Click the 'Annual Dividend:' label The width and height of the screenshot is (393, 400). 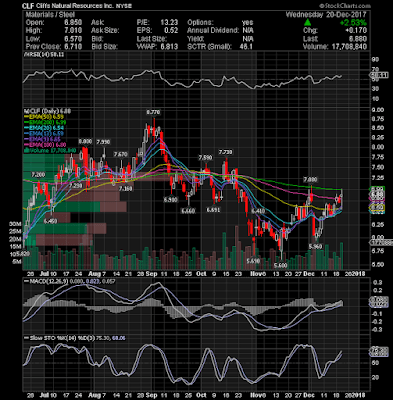pos(213,31)
